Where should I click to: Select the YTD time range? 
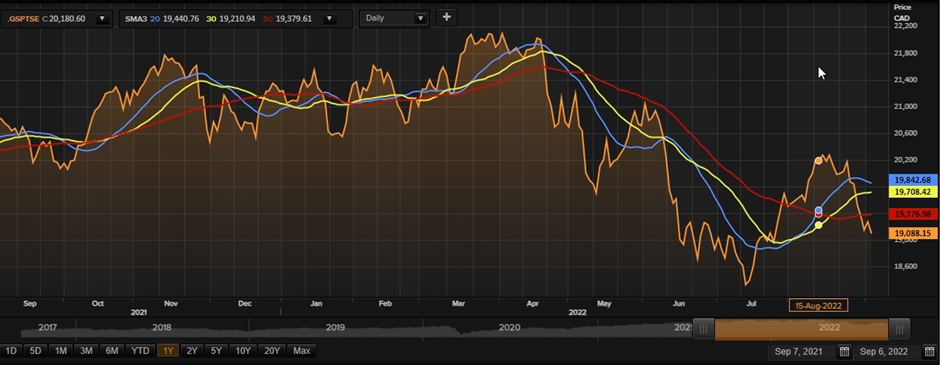140,351
